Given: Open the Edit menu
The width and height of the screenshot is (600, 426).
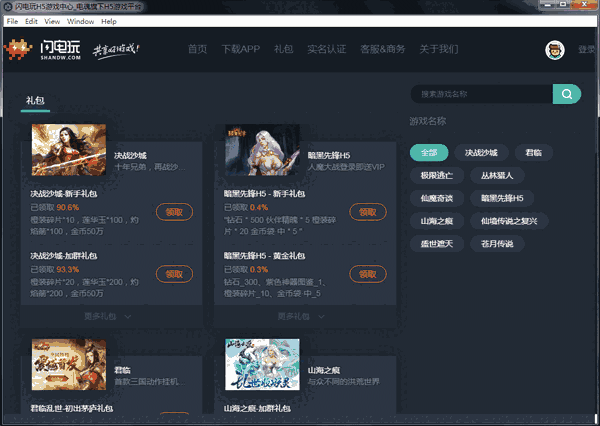Looking at the screenshot, I should tap(31, 21).
